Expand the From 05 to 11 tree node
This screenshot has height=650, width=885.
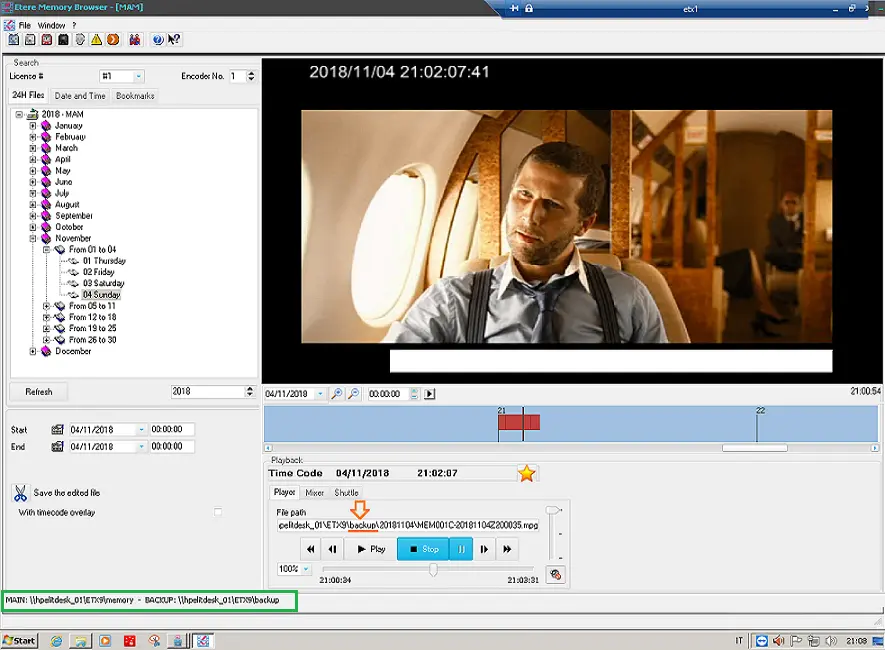click(45, 306)
